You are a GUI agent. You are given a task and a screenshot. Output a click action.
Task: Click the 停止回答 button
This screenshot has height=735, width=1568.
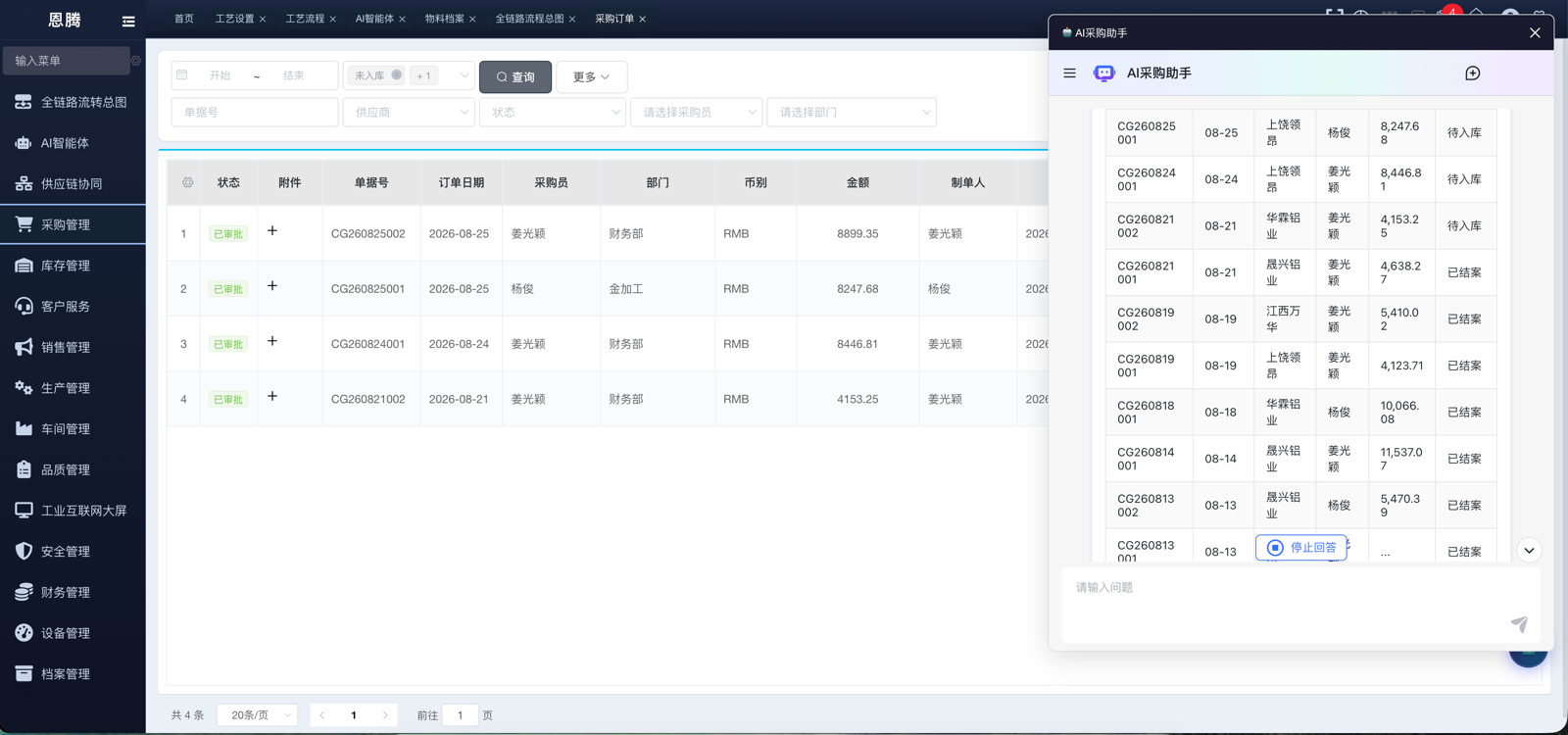coord(1301,548)
